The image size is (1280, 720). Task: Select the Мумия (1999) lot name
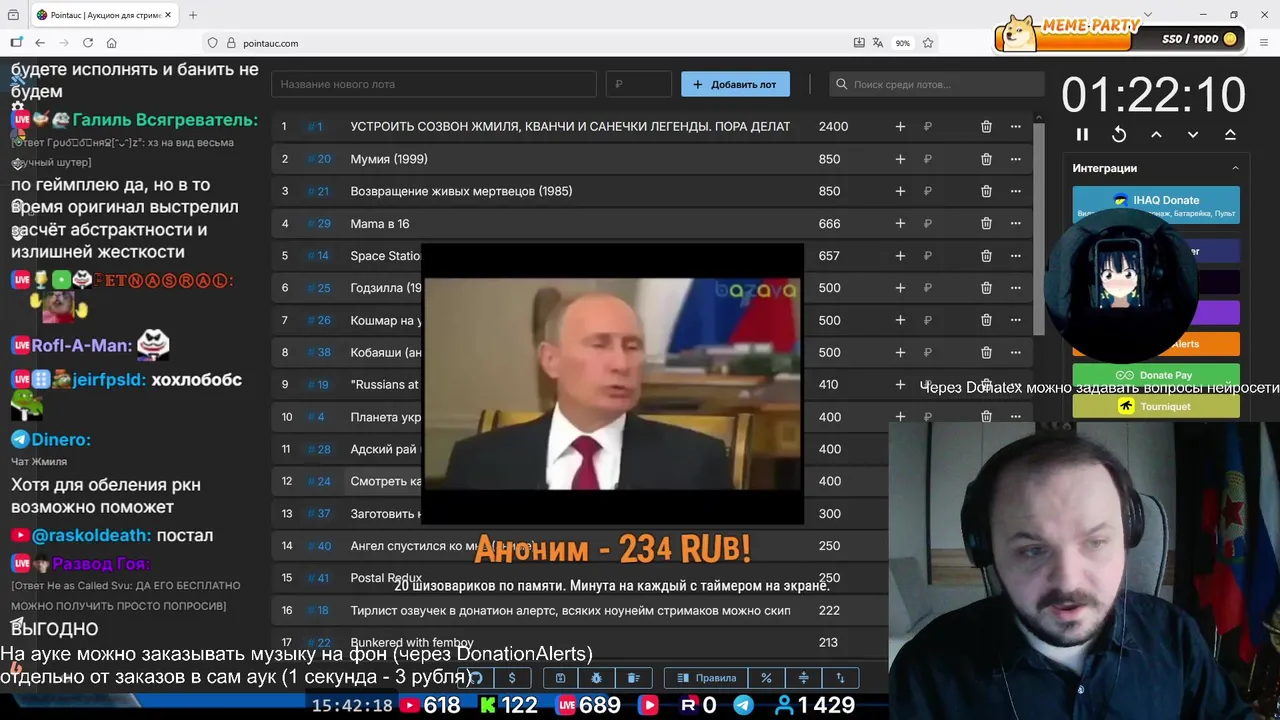[x=389, y=159]
